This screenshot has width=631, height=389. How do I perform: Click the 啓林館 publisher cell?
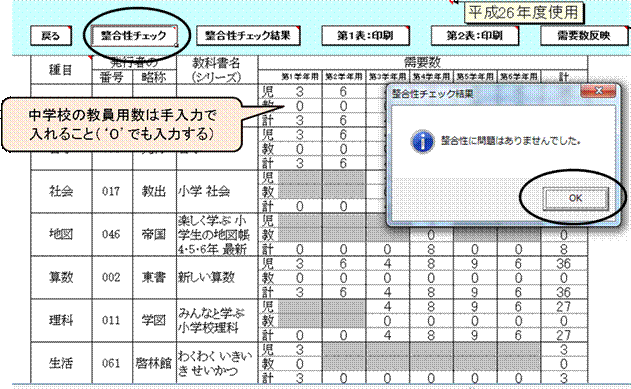(x=154, y=363)
